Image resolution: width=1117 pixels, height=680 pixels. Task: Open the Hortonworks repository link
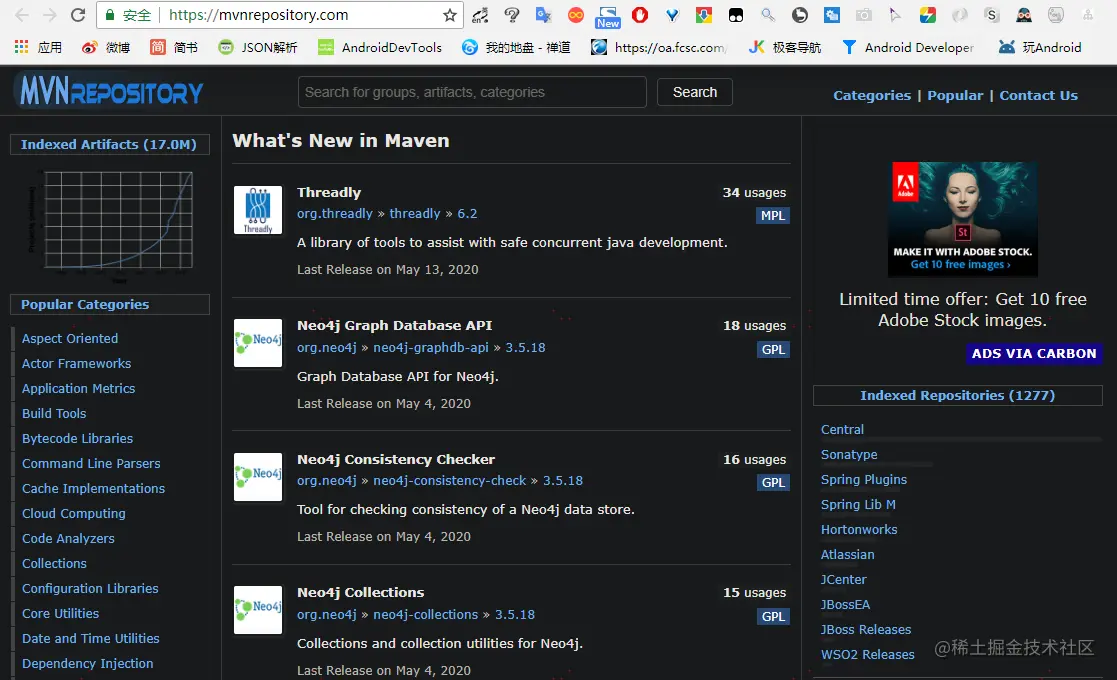coord(859,529)
